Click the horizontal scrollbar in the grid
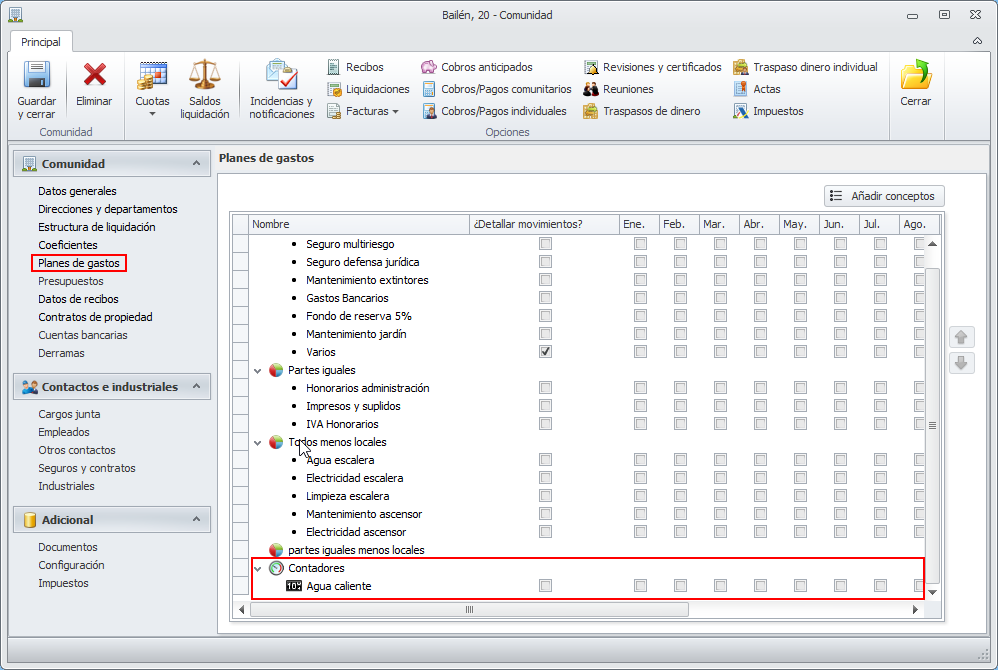Screen dimensions: 998x670 click(468, 609)
